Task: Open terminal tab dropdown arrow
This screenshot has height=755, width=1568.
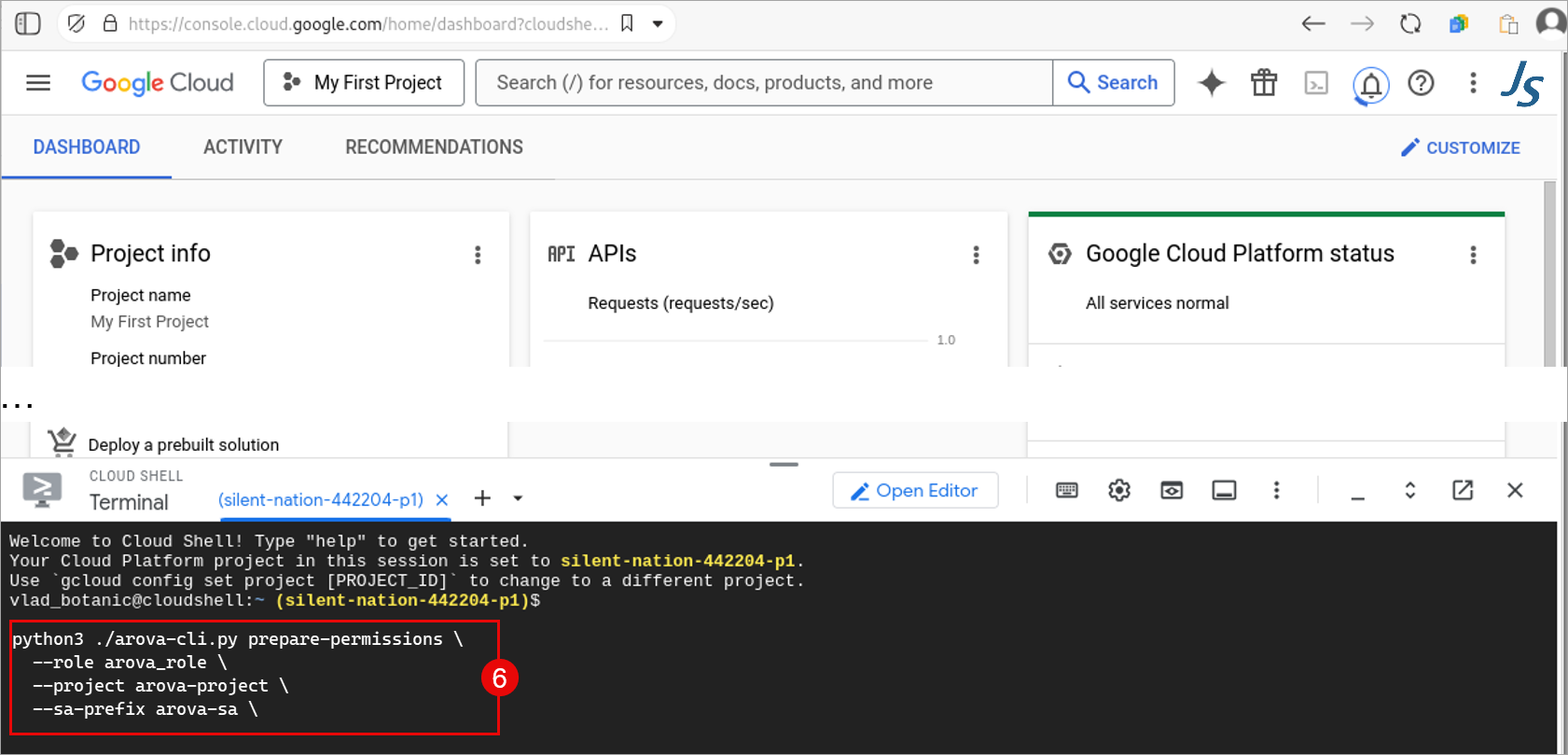Action: point(518,498)
